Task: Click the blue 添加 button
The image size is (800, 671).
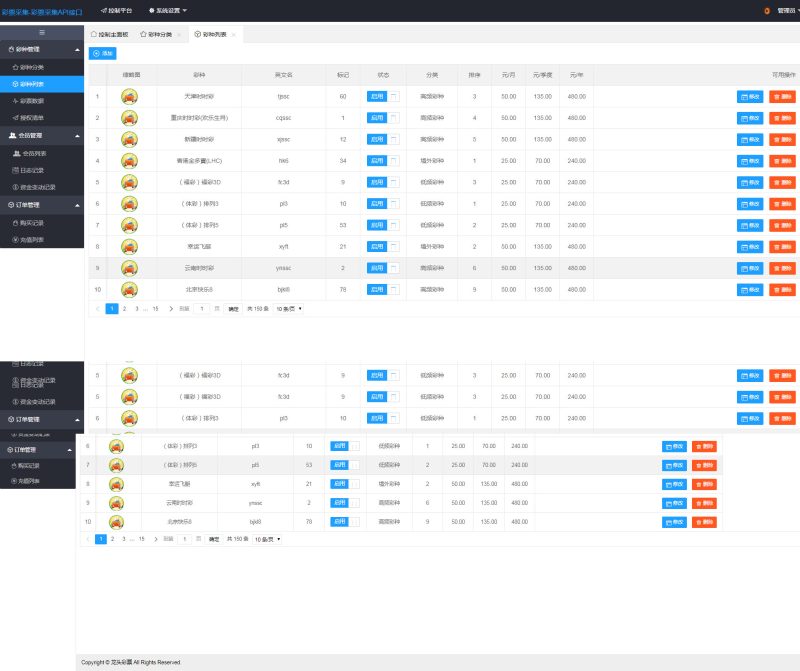Action: tap(103, 53)
